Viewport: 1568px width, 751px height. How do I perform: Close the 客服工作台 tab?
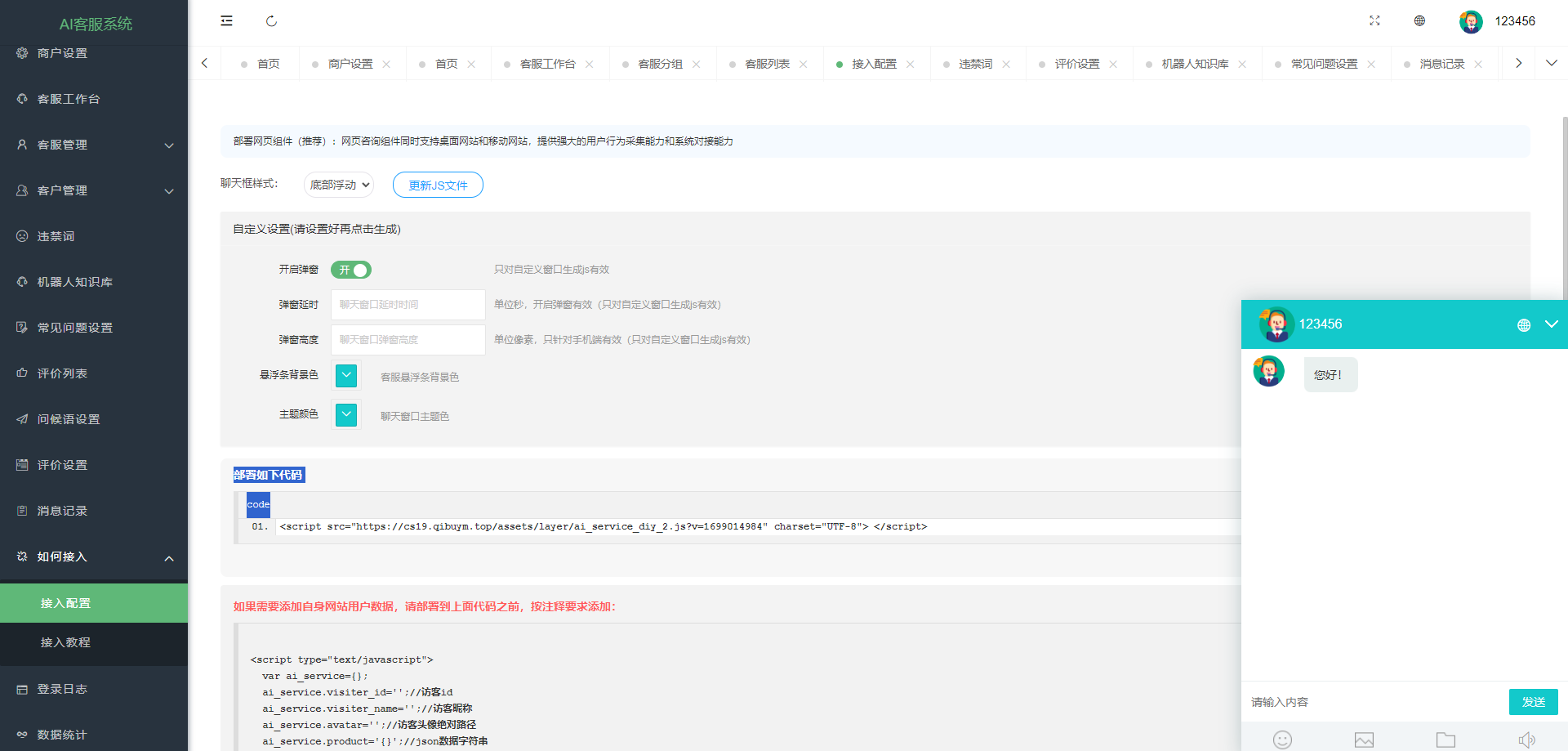point(589,64)
